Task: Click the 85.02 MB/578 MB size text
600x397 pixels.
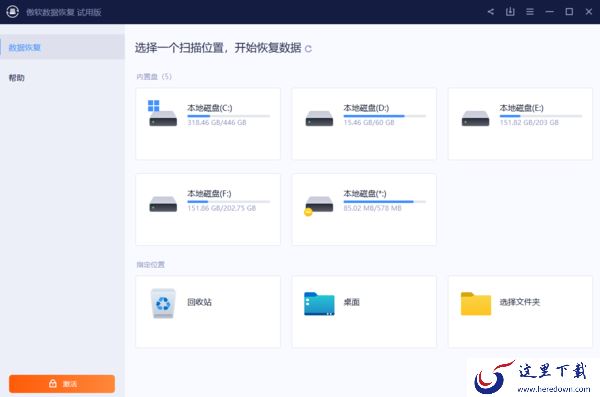Action: coord(372,208)
